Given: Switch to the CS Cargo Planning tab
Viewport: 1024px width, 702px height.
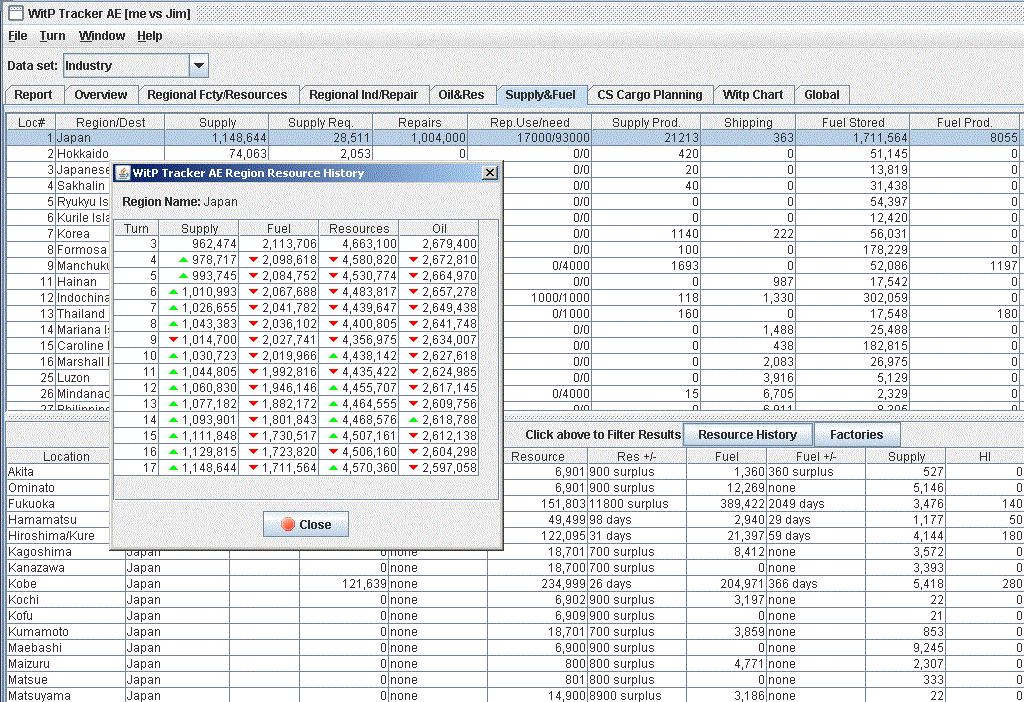Looking at the screenshot, I should (649, 95).
